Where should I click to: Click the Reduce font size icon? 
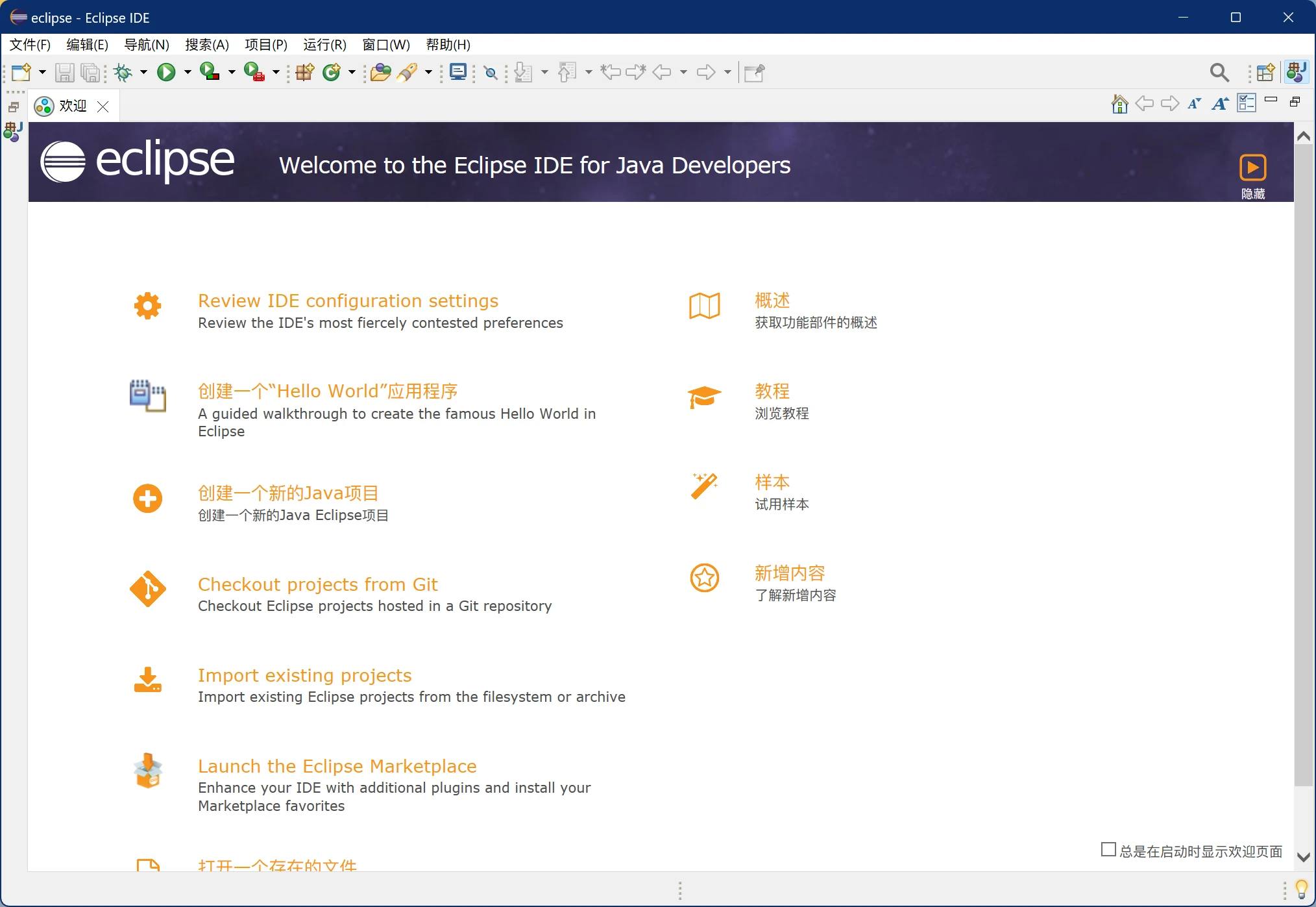point(1194,104)
